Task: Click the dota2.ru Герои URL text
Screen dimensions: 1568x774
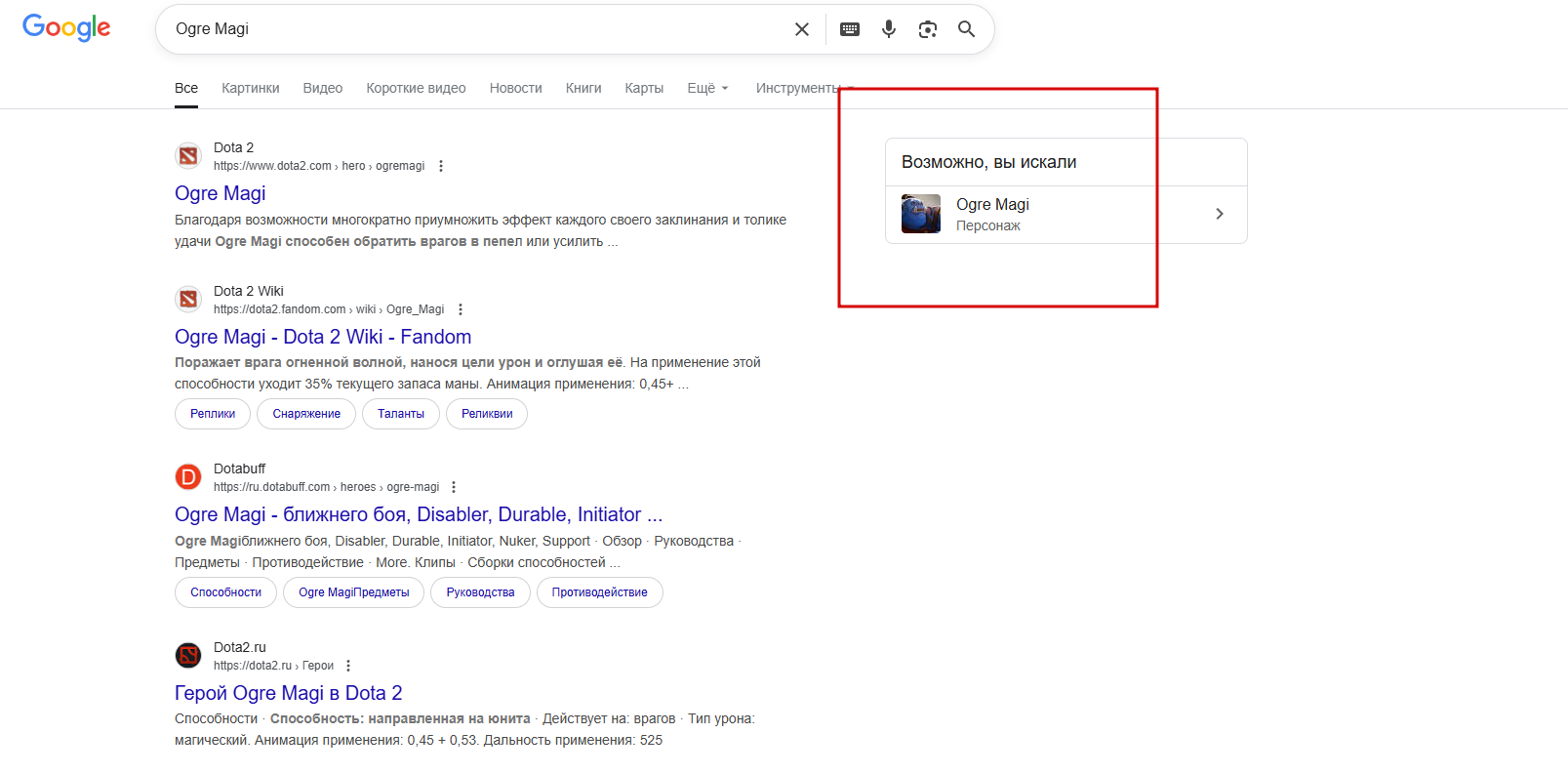Action: (x=273, y=666)
